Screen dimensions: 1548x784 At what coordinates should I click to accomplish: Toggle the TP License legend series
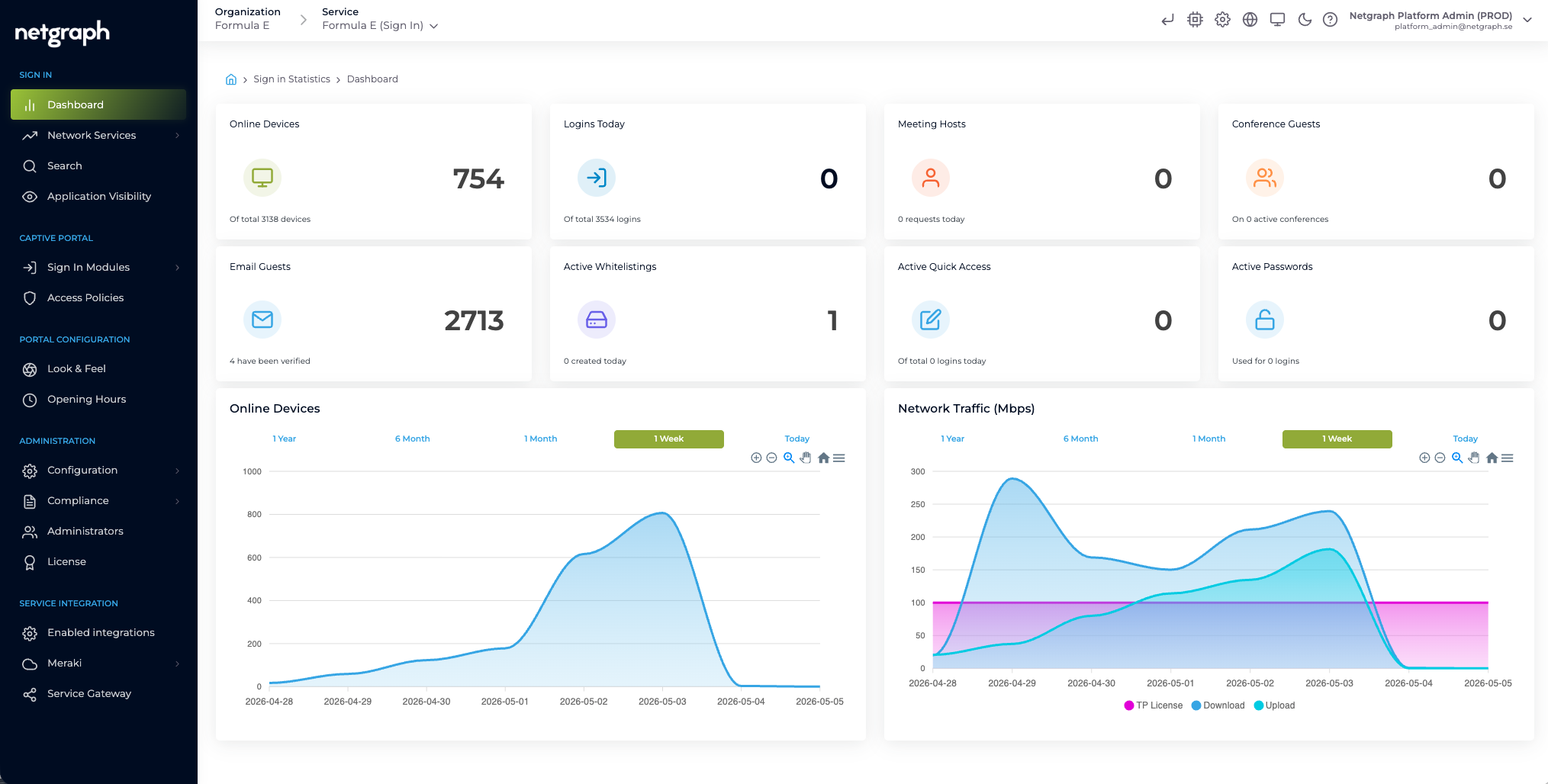[x=1153, y=705]
